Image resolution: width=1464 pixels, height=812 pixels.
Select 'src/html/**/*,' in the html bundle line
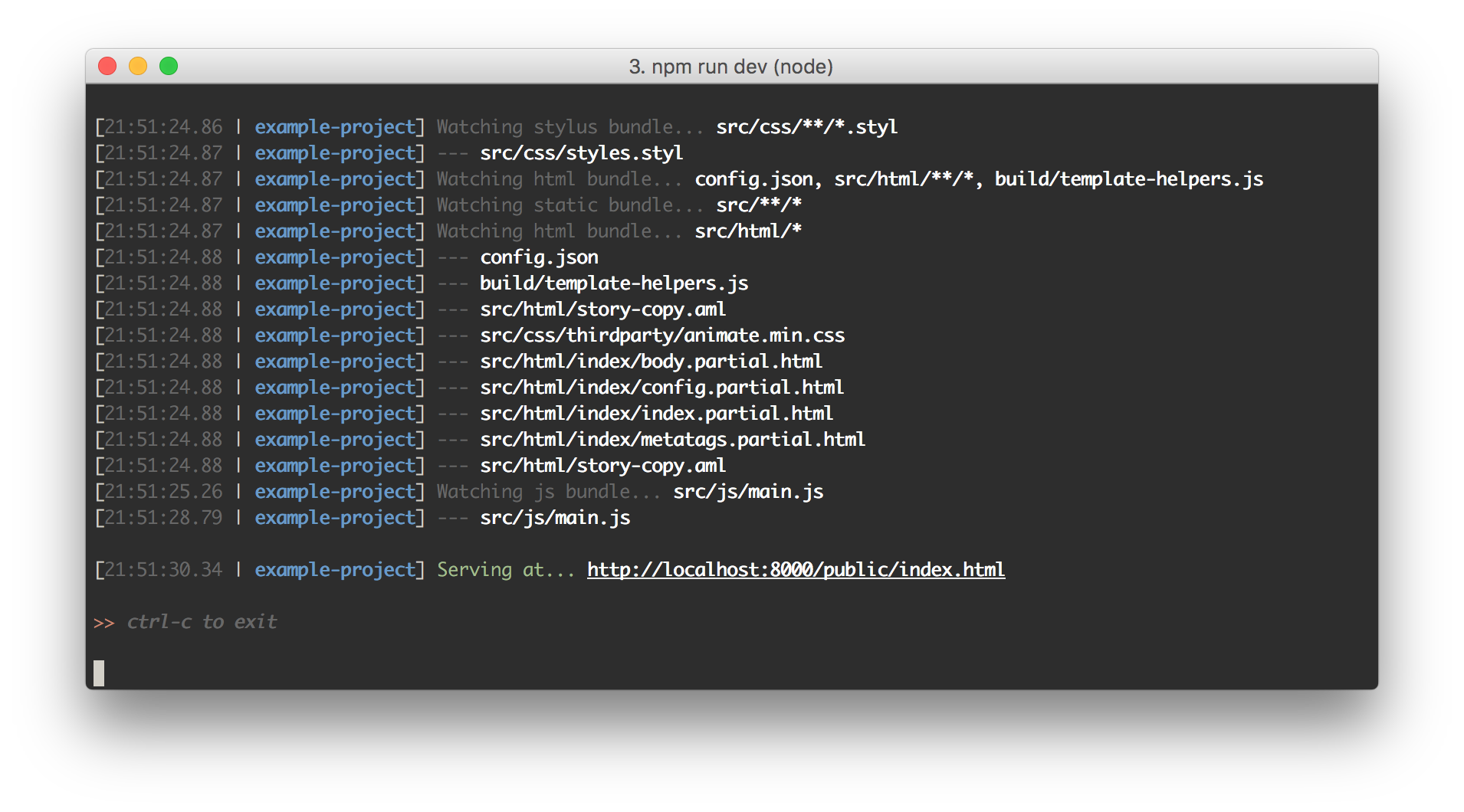[x=908, y=179]
